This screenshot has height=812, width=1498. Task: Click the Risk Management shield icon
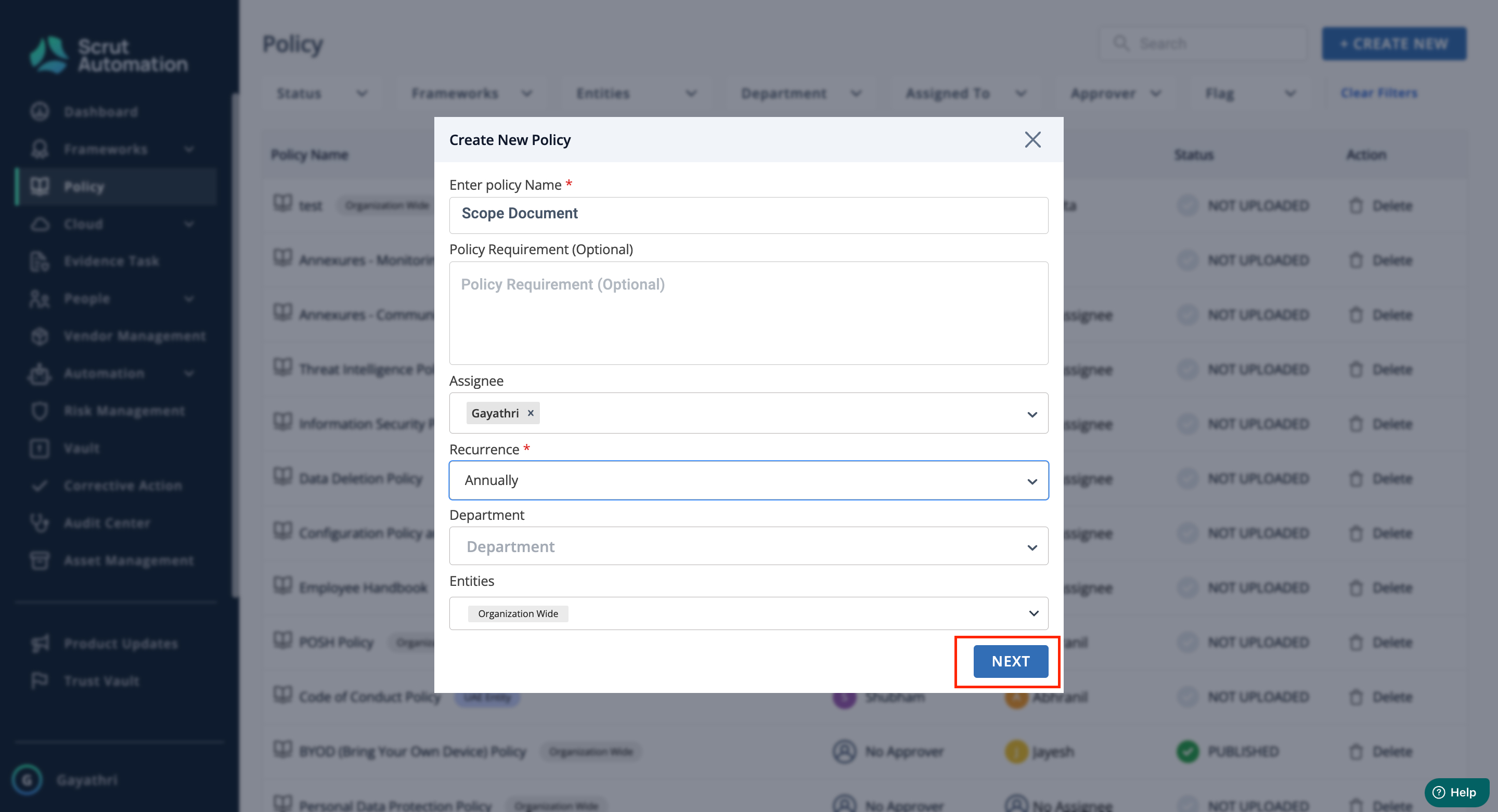(40, 411)
